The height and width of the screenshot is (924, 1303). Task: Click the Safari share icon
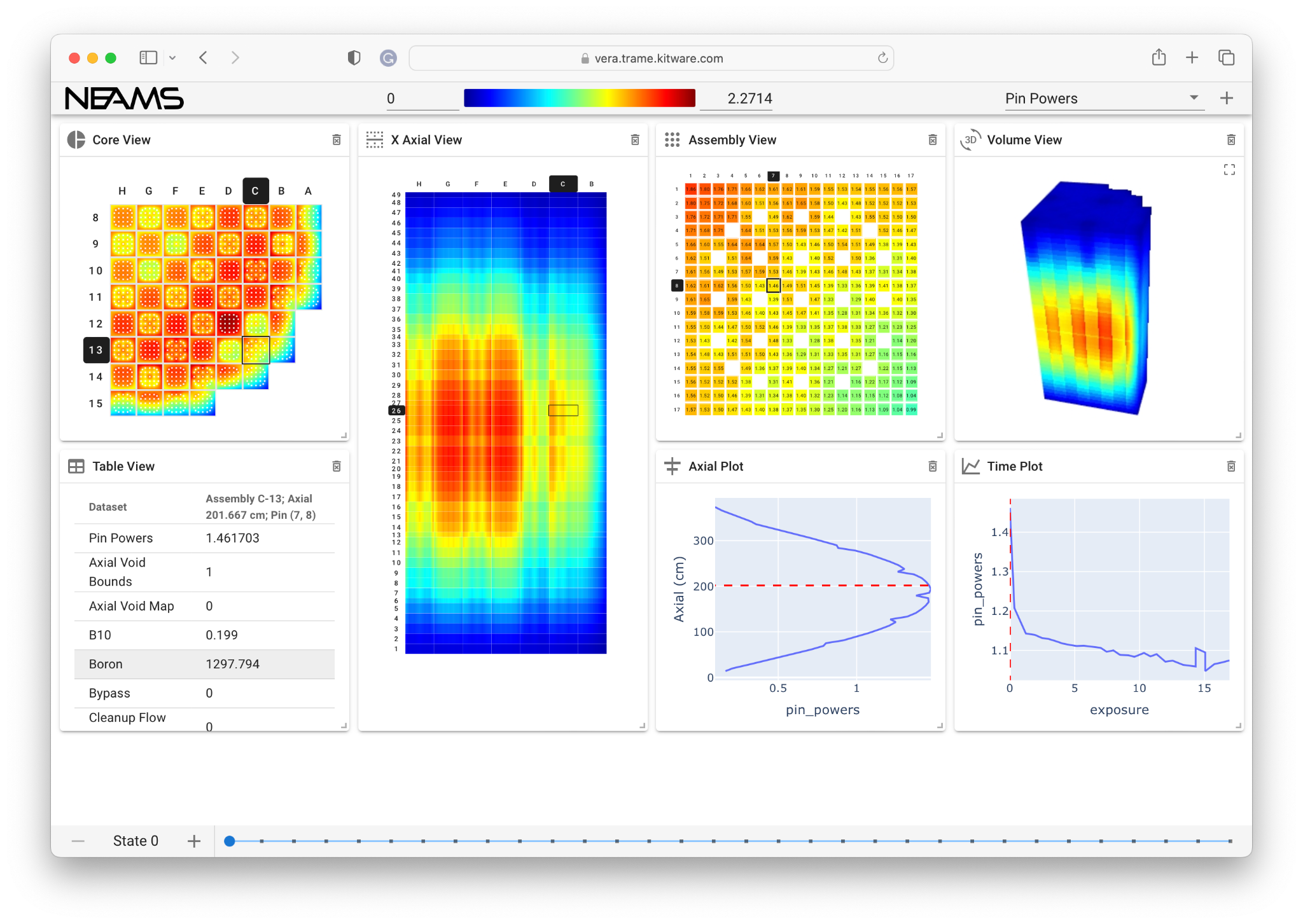pyautogui.click(x=1159, y=57)
